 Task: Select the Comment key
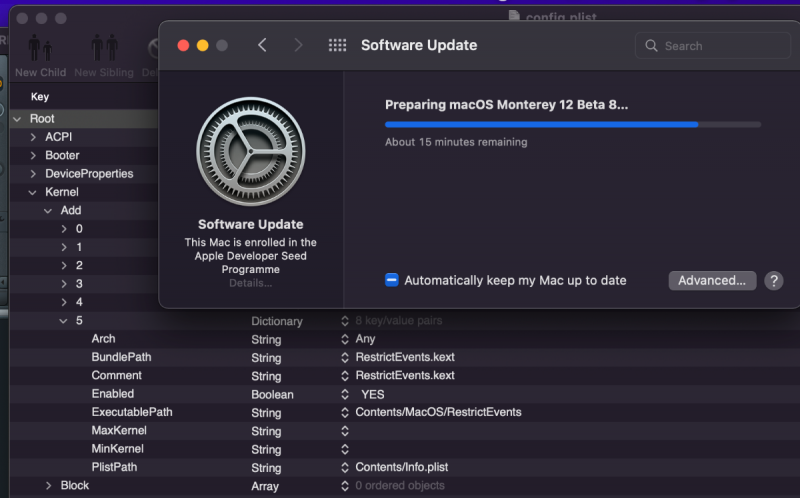117,376
